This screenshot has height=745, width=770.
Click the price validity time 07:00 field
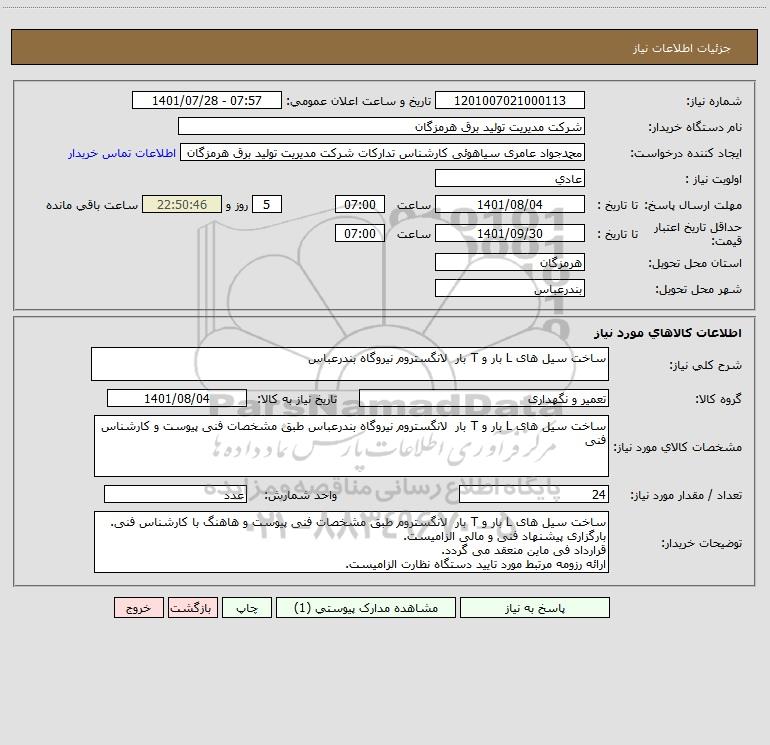click(x=359, y=233)
